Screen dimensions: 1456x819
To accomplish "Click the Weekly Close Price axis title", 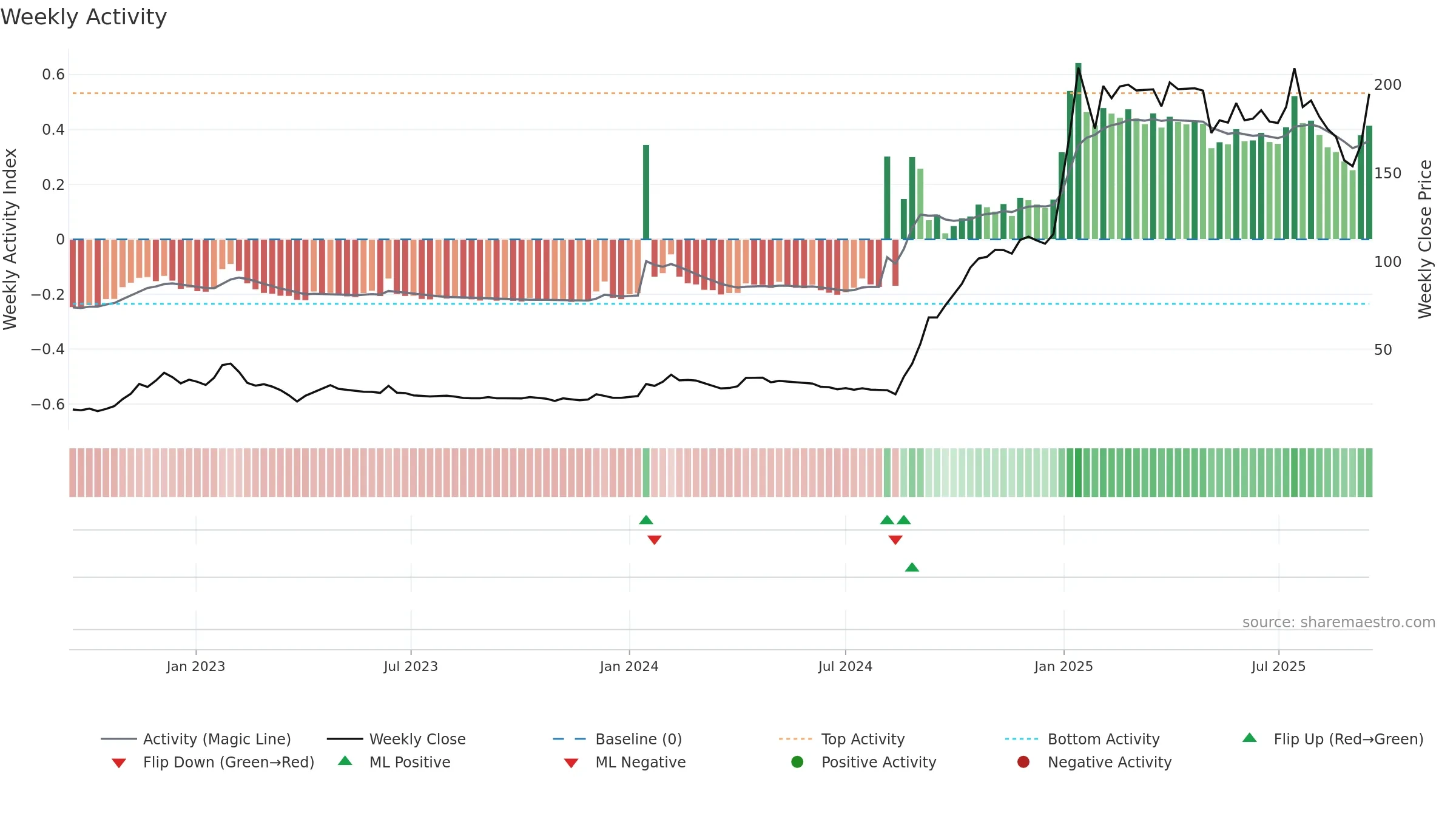I will click(1425, 239).
